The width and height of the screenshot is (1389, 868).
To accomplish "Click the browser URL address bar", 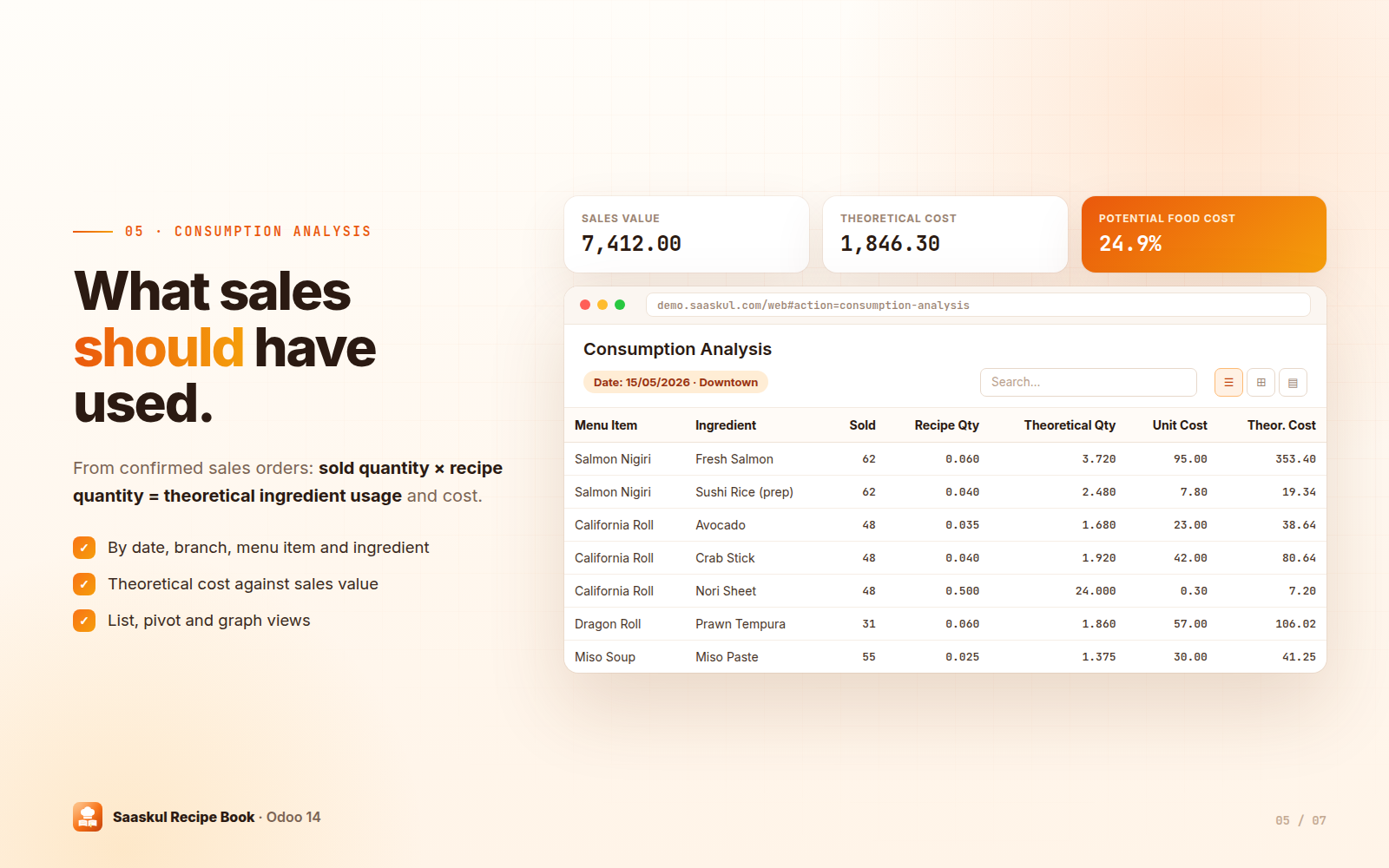I will (x=978, y=305).
